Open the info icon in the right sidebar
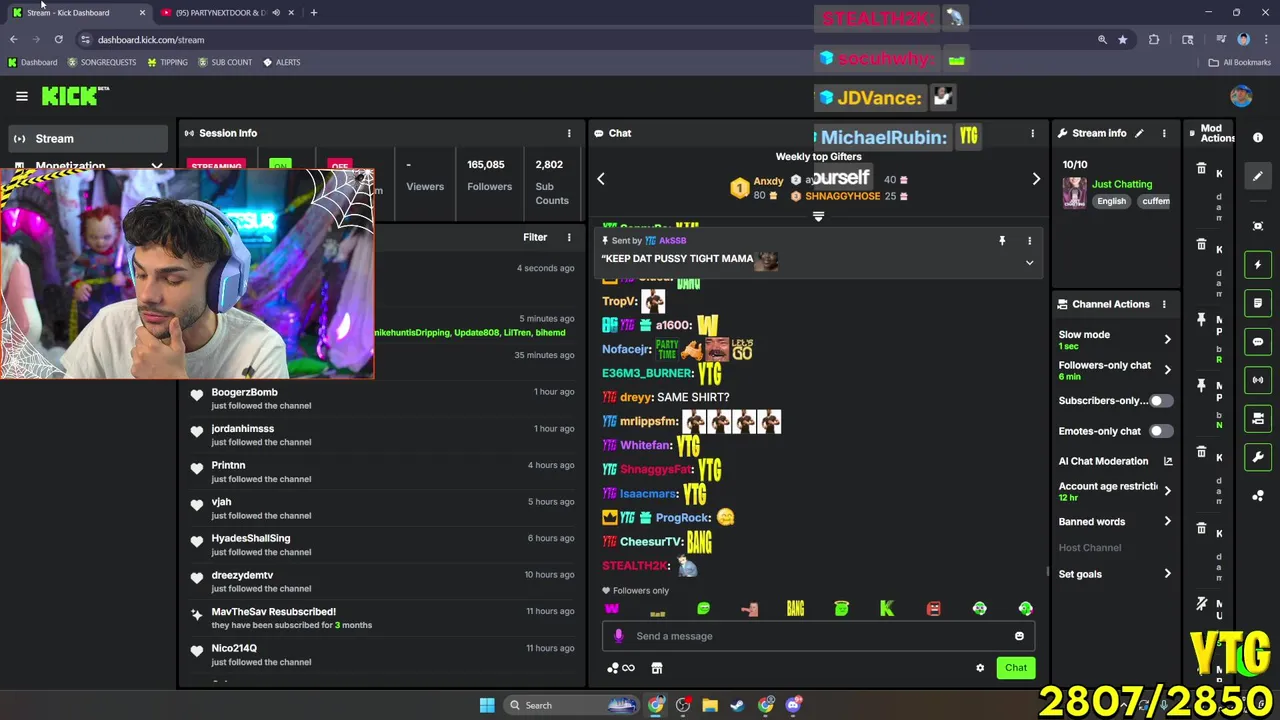 point(1258,137)
